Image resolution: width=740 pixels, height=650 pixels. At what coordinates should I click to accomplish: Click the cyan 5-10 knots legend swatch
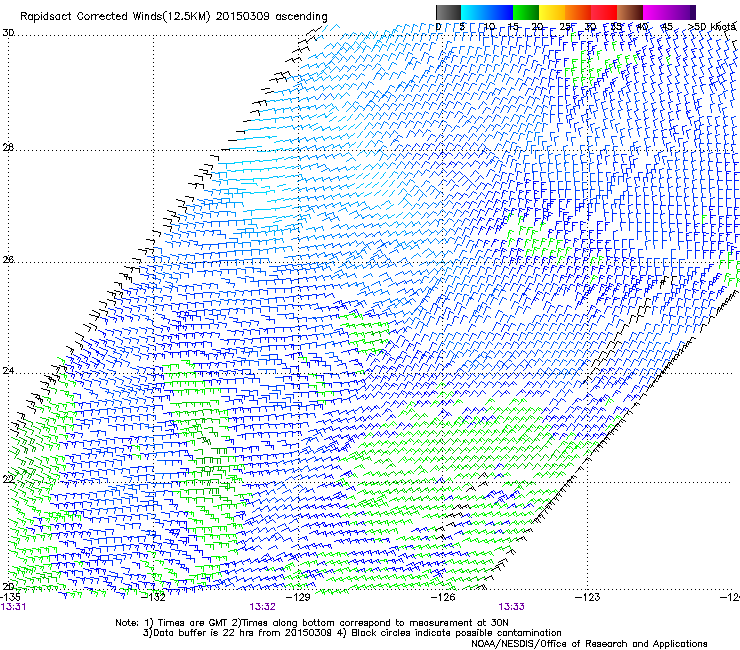pos(474,13)
